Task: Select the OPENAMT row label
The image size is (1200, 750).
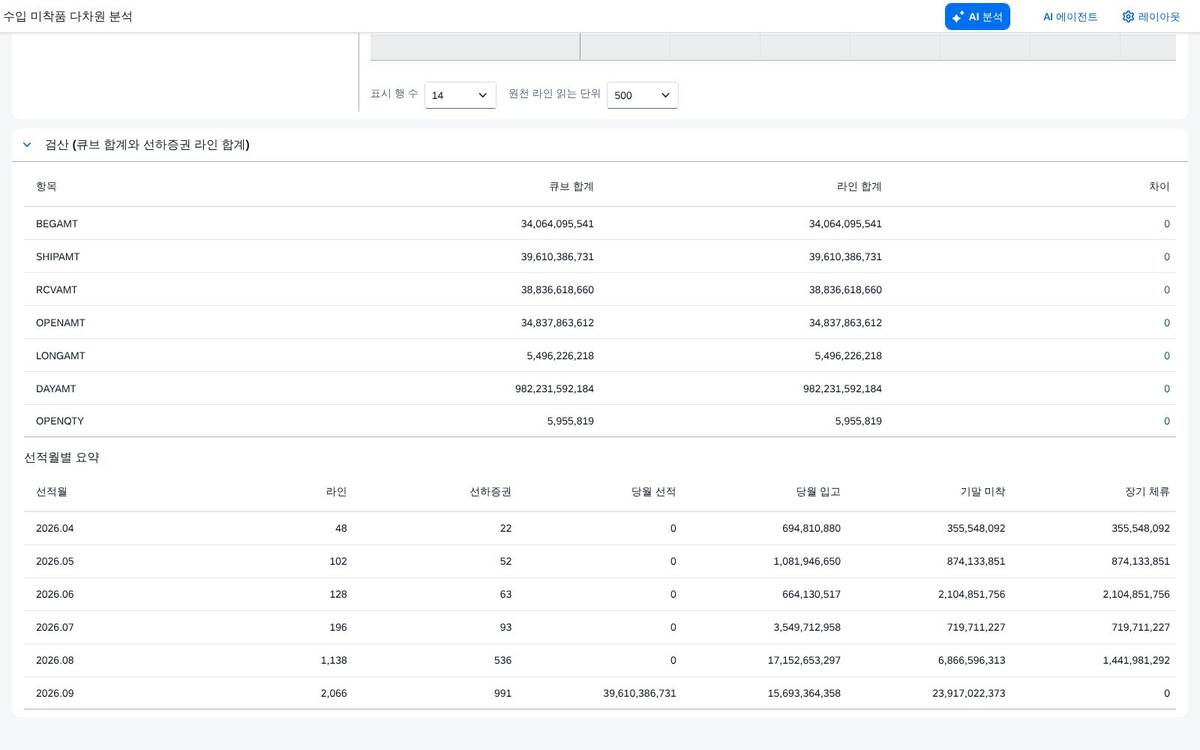Action: [x=60, y=323]
